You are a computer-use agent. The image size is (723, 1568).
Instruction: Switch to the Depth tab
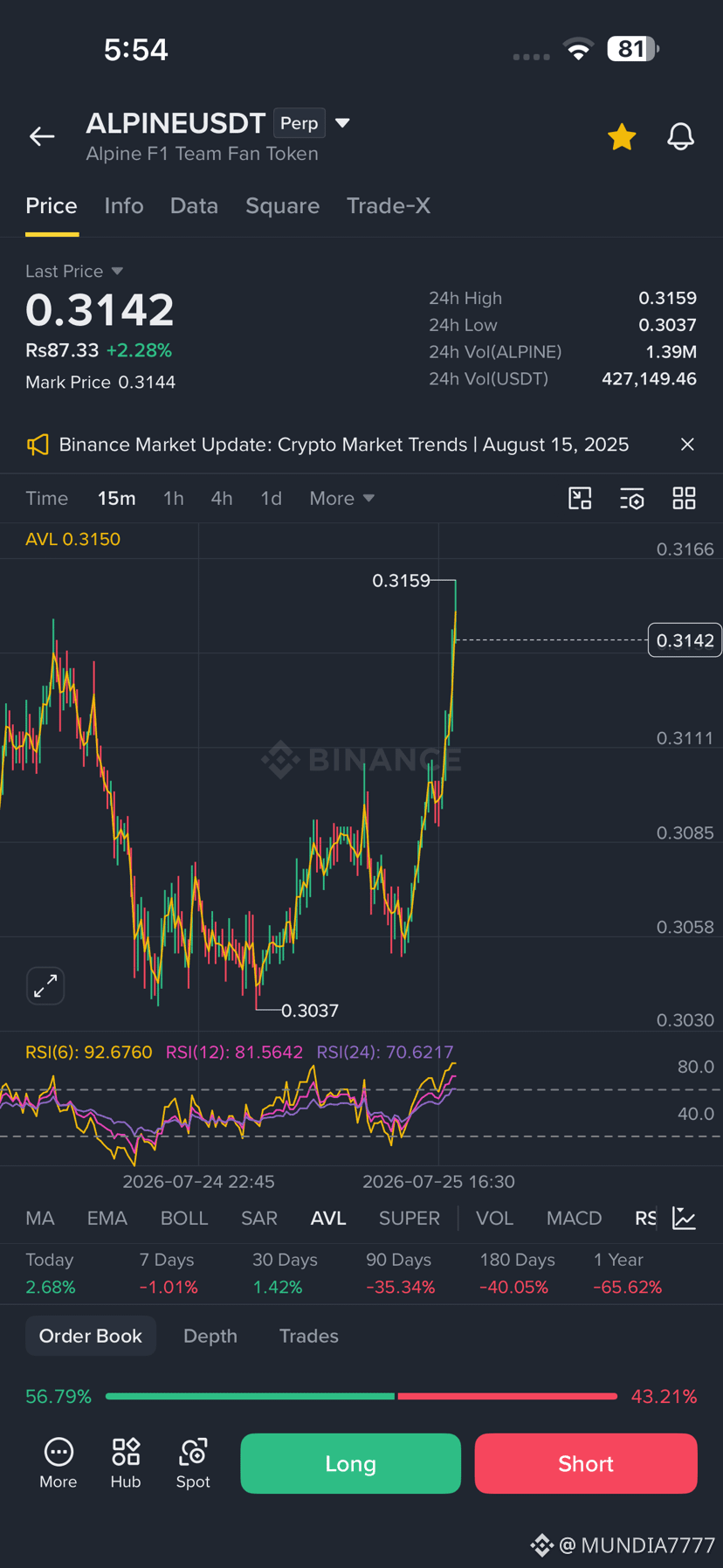pos(210,1337)
